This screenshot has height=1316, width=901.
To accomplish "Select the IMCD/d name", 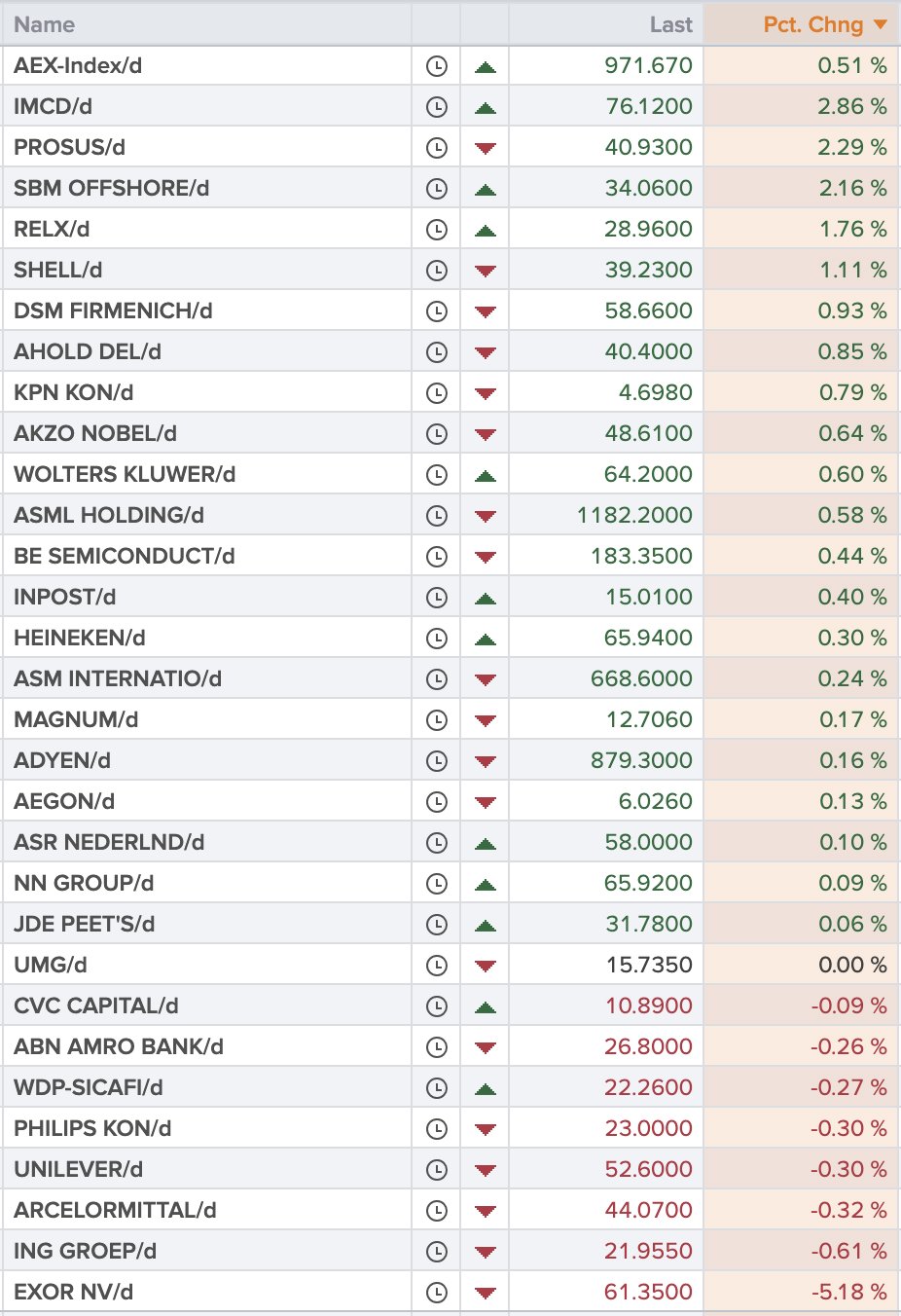I will pos(54,107).
